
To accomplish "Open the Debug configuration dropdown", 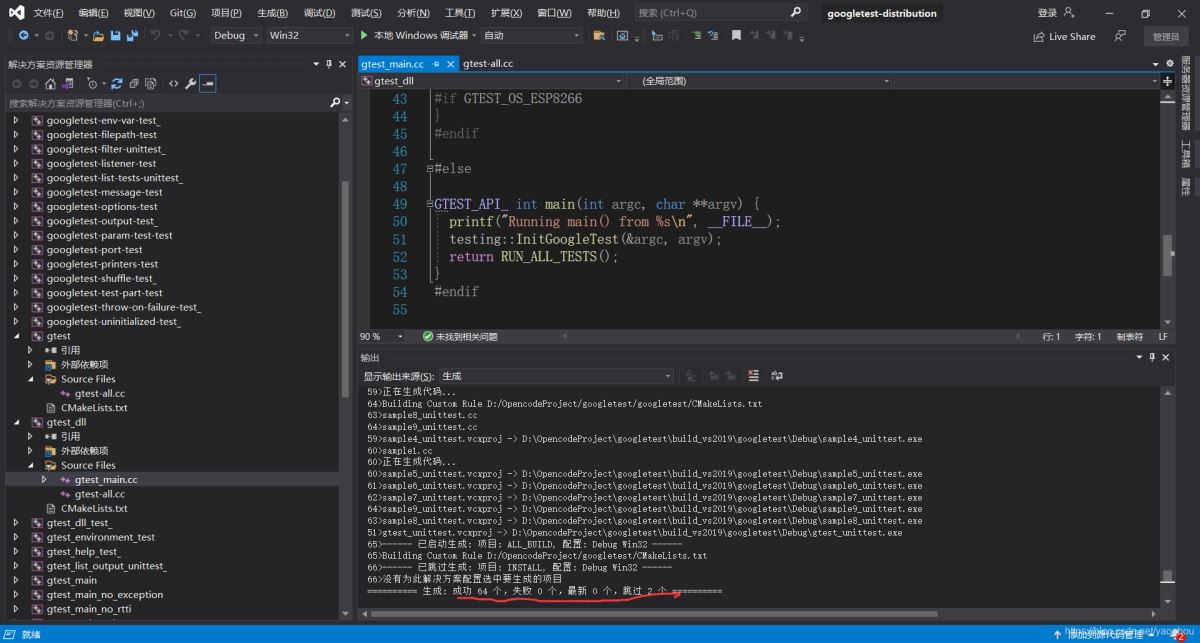I will (x=236, y=35).
